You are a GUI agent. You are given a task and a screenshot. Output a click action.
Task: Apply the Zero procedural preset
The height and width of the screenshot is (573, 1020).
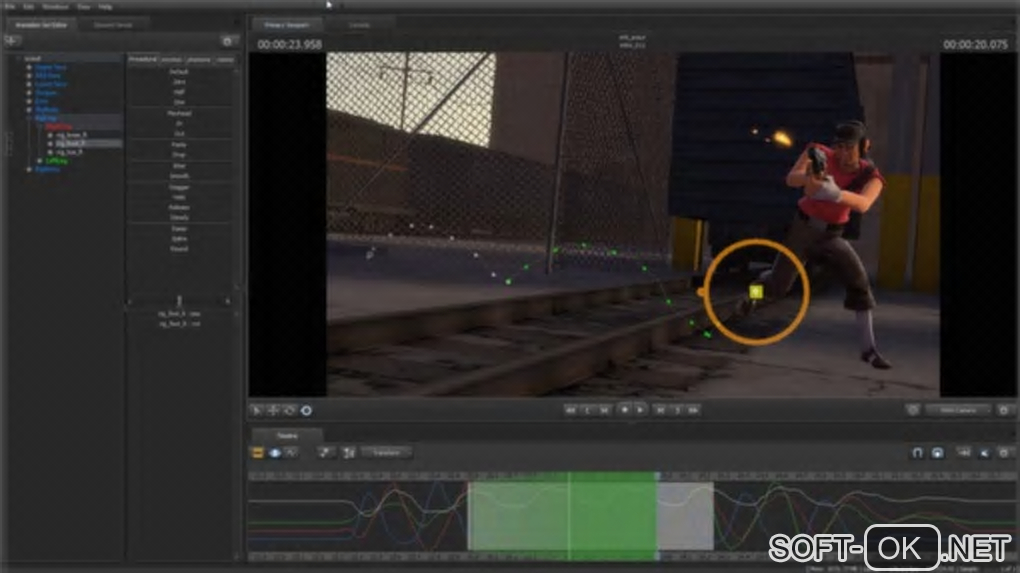point(179,82)
